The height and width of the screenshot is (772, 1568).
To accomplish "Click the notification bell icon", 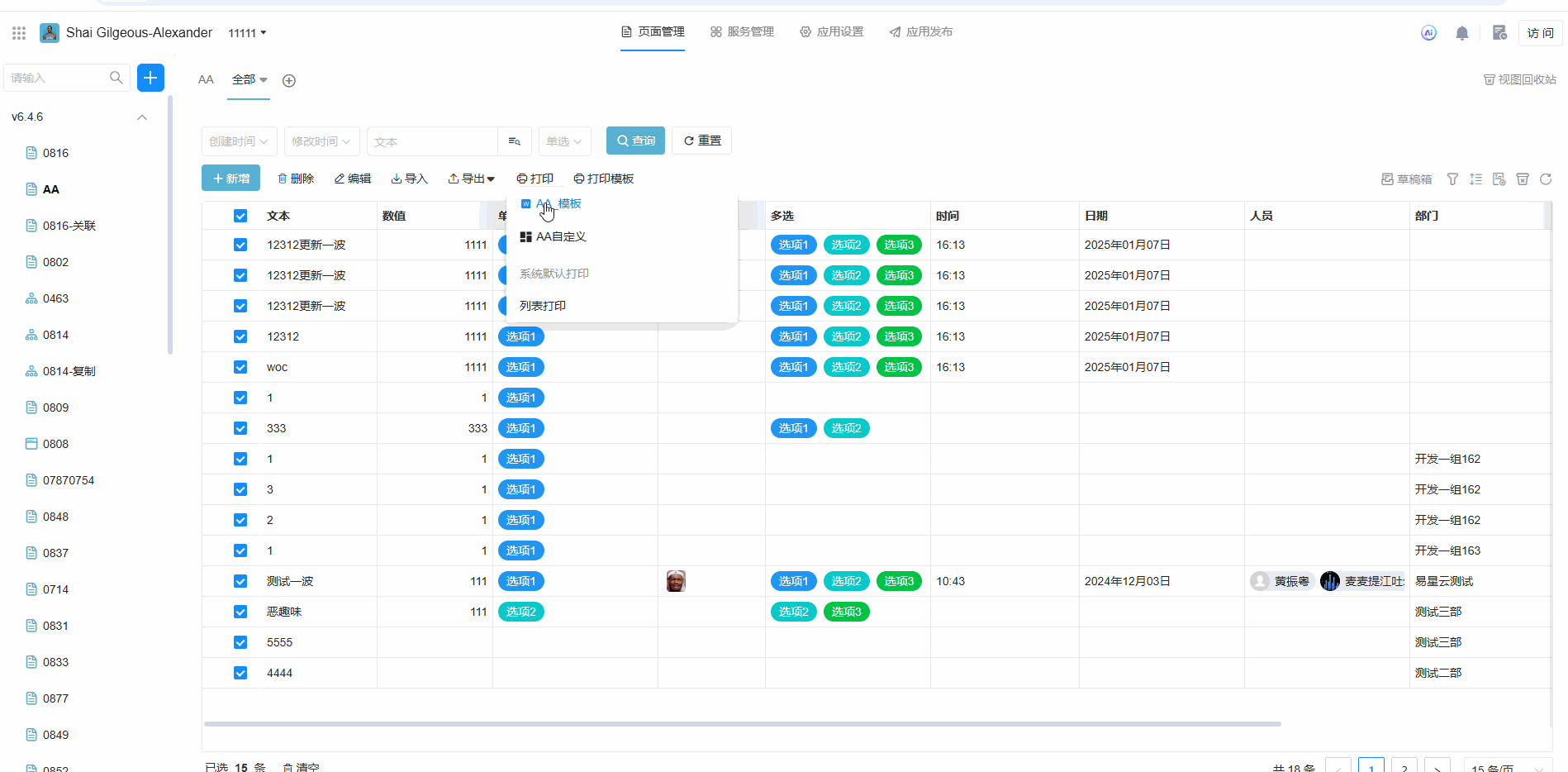I will (x=1461, y=33).
